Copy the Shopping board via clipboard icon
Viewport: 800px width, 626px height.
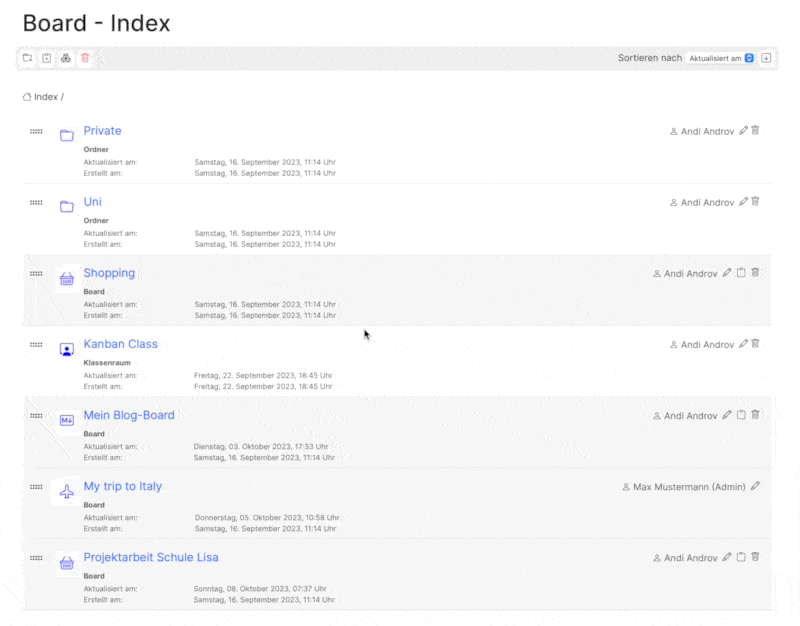point(741,273)
